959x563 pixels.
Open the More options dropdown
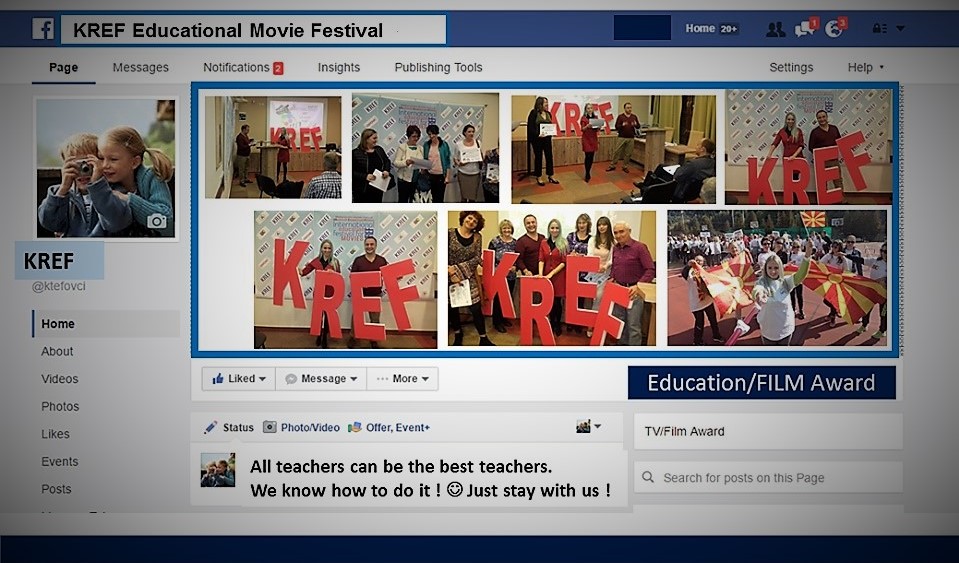coord(402,379)
